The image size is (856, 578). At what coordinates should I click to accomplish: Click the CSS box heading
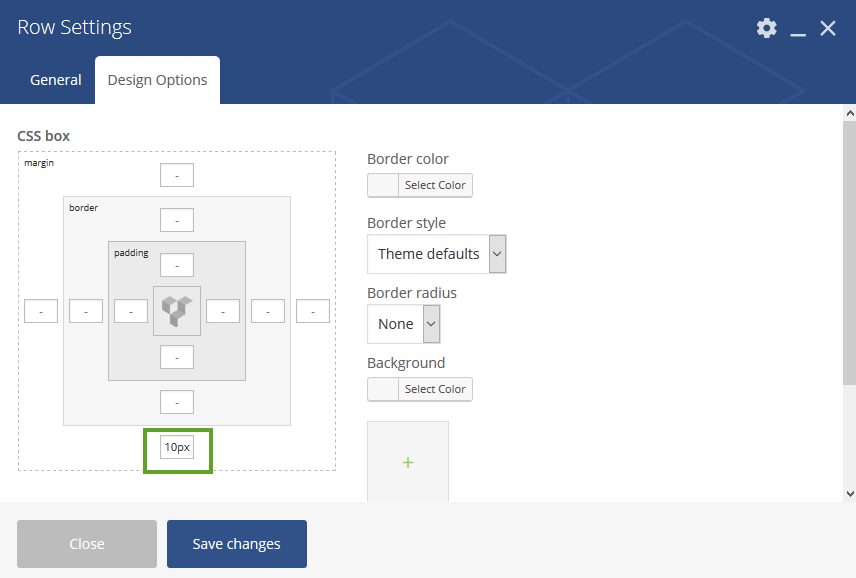(44, 136)
